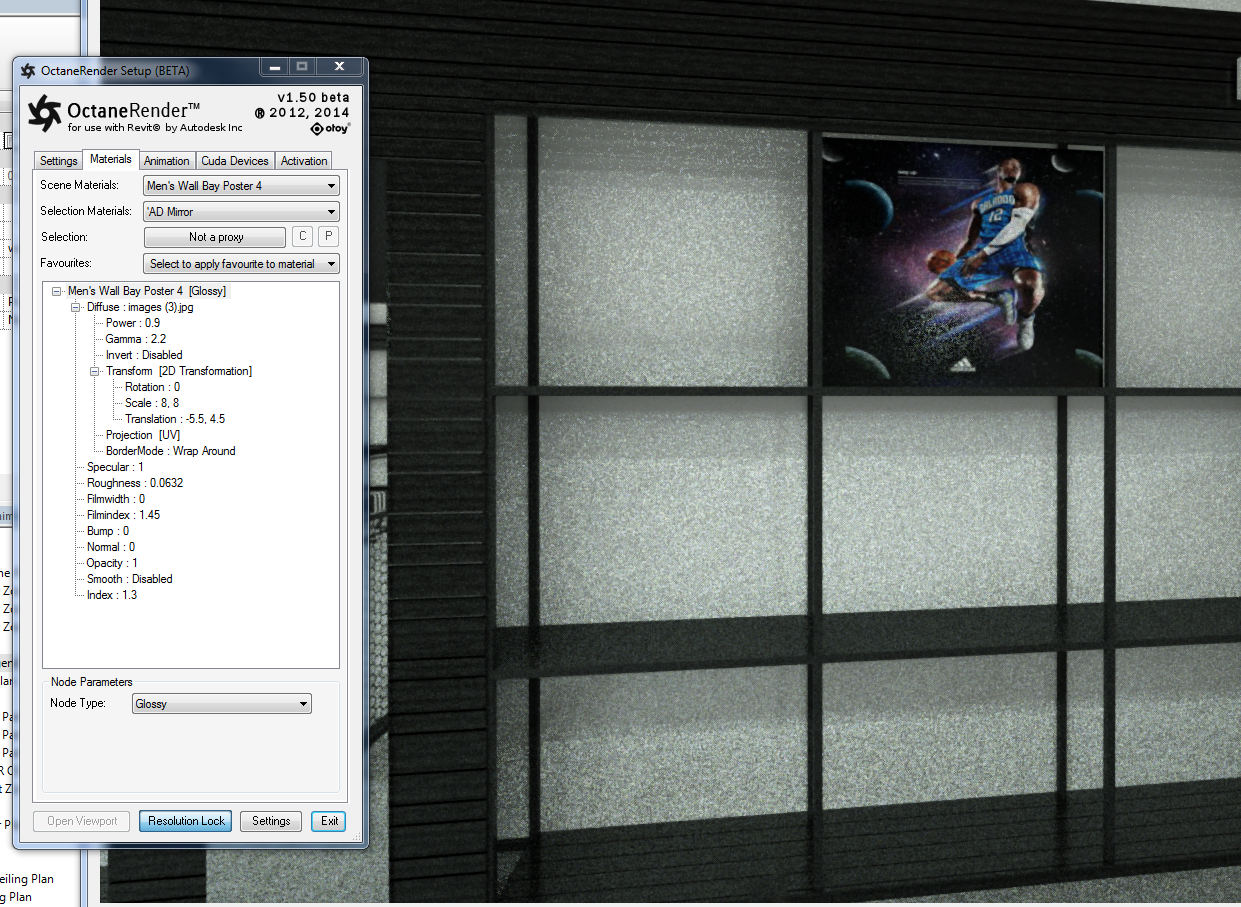1241x907 pixels.
Task: Click the basketball poster in the render view
Action: coord(964,262)
